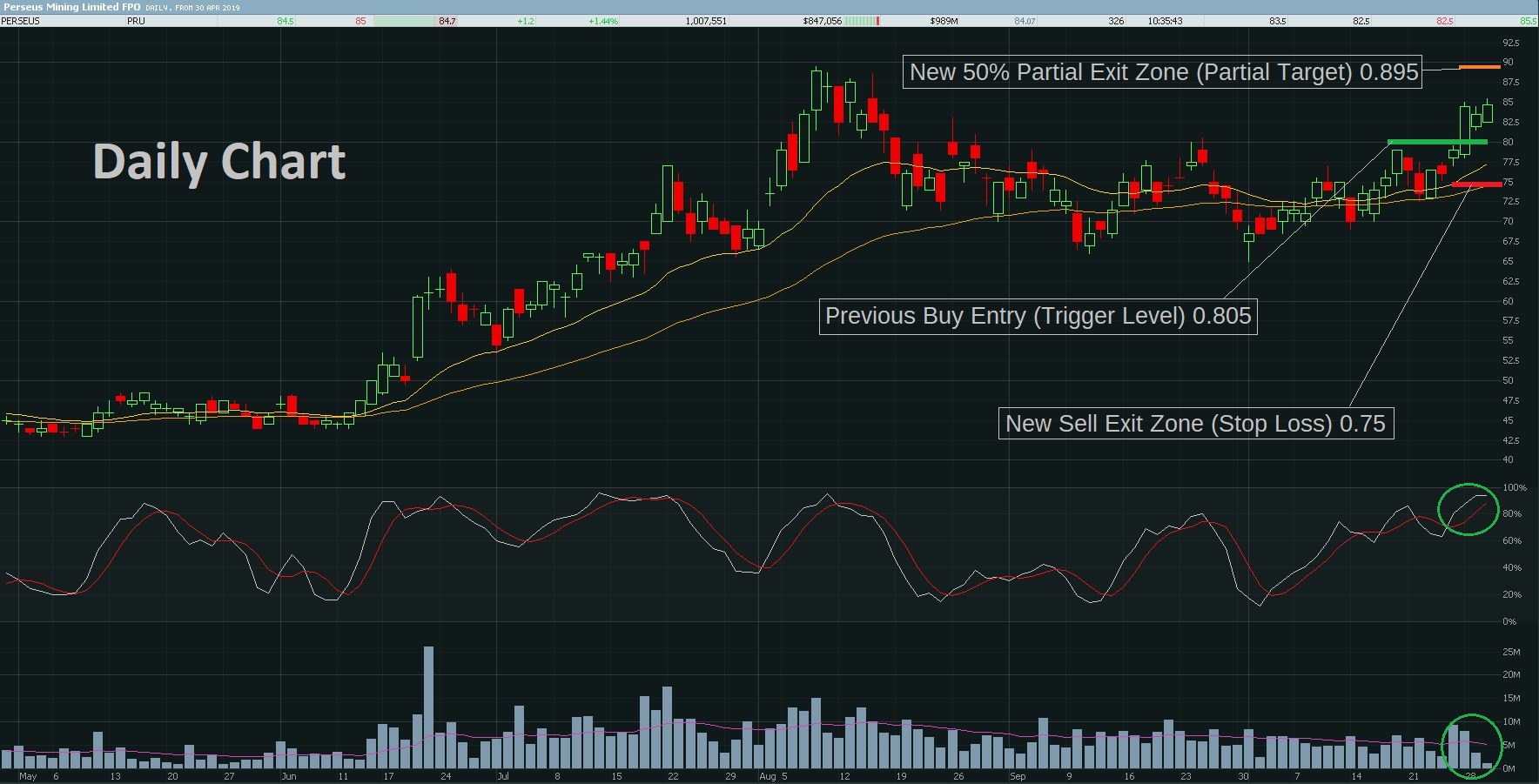Click the '+1.2' price change value
Screen dimensions: 1539x784
[526, 21]
